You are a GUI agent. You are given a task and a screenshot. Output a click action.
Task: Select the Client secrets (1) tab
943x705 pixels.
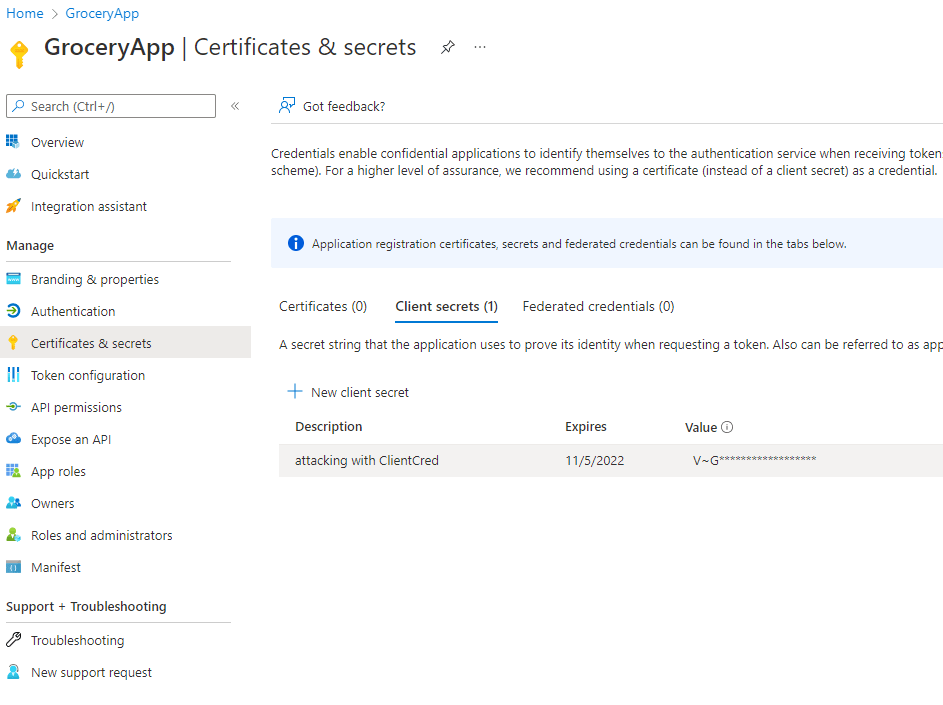pyautogui.click(x=446, y=307)
